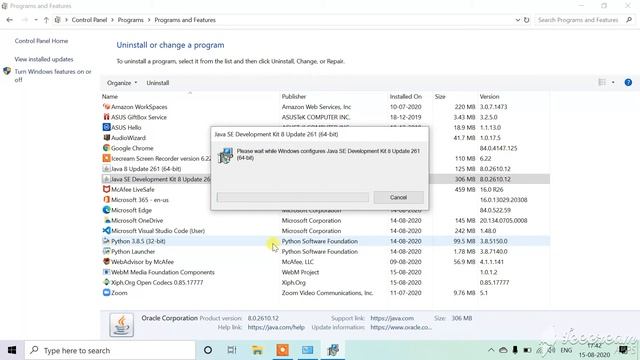The image size is (640, 360).
Task: Go back with the back arrow
Action: (x=10, y=20)
